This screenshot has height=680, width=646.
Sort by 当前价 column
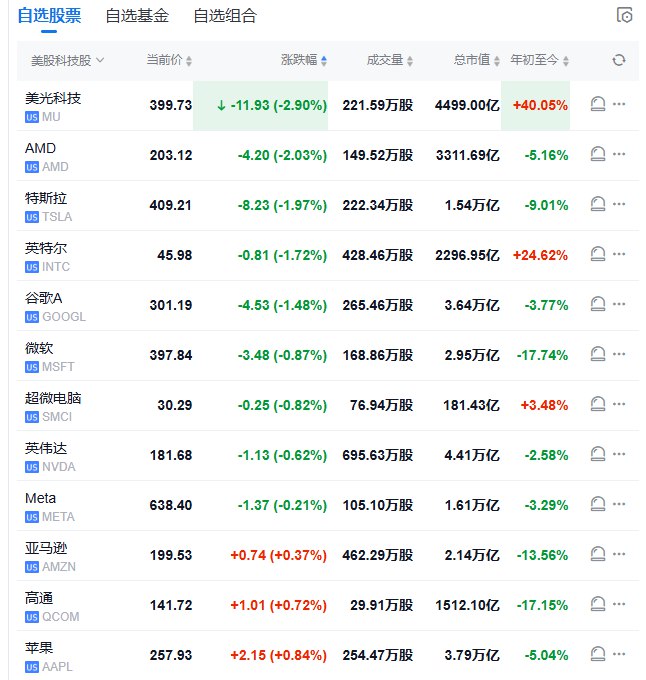pyautogui.click(x=169, y=60)
